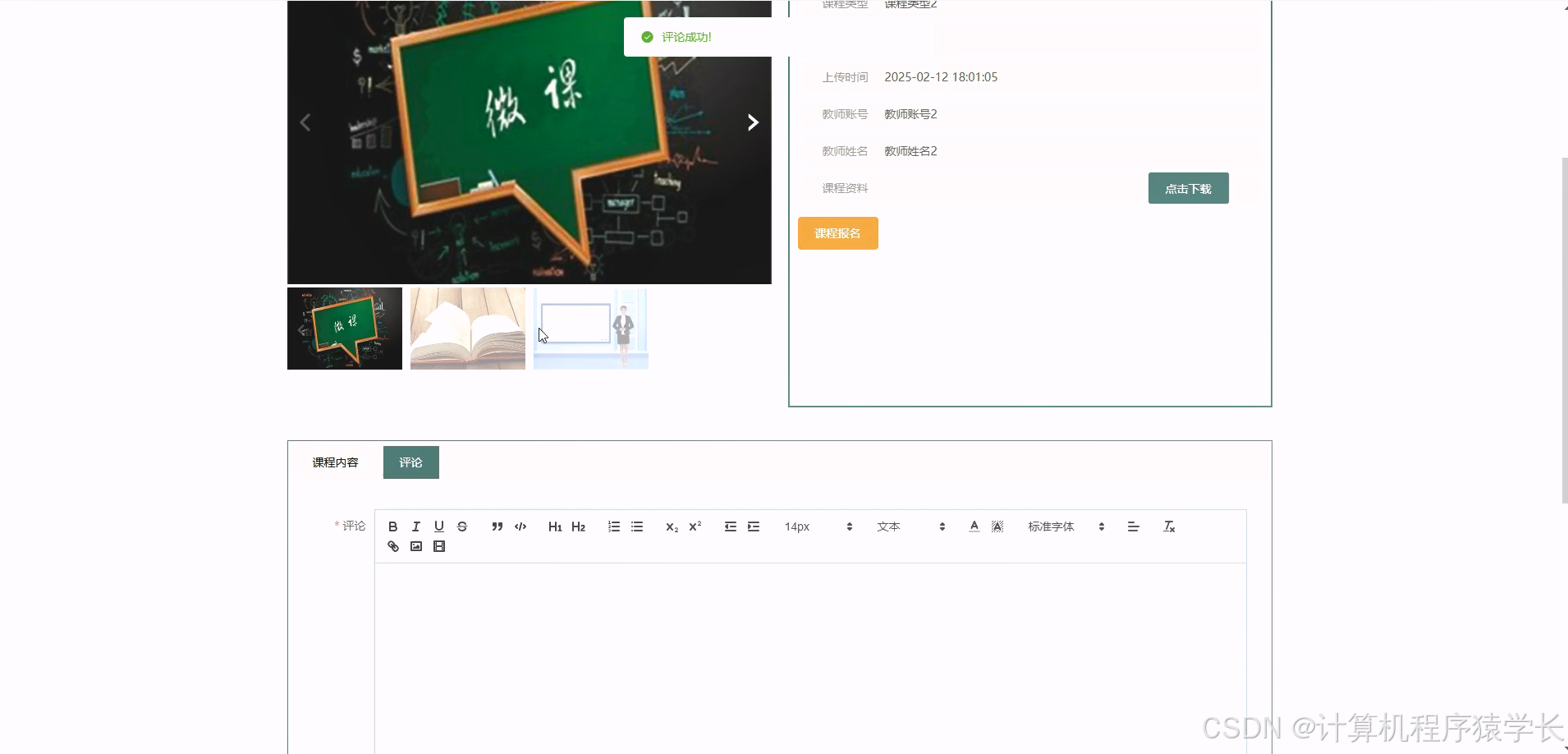Insert a hyperlink in the editor

point(393,545)
